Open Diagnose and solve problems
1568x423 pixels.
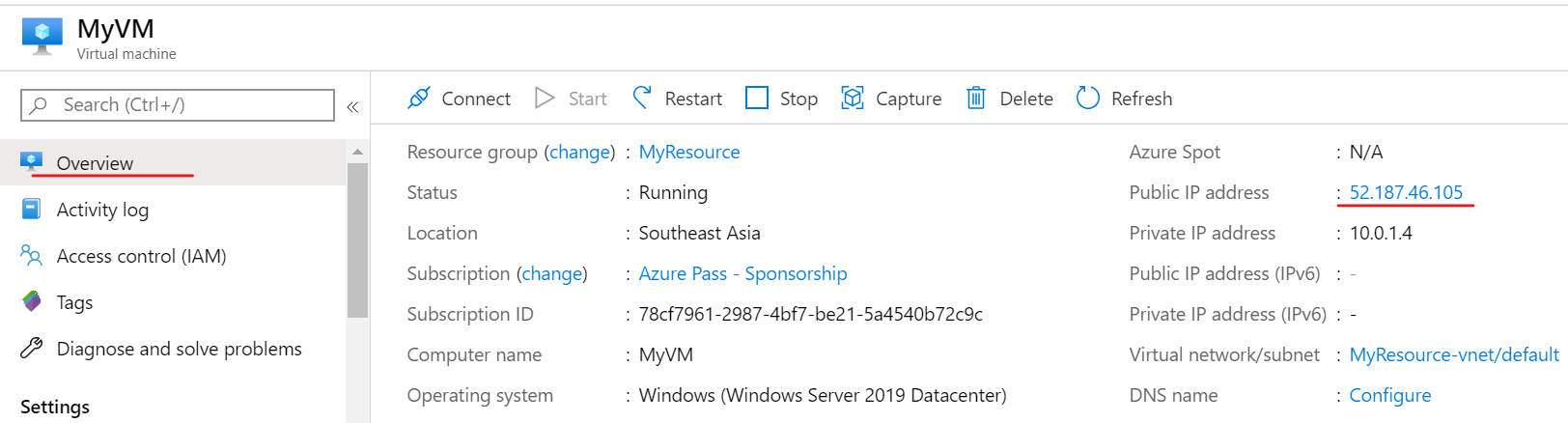click(x=173, y=348)
